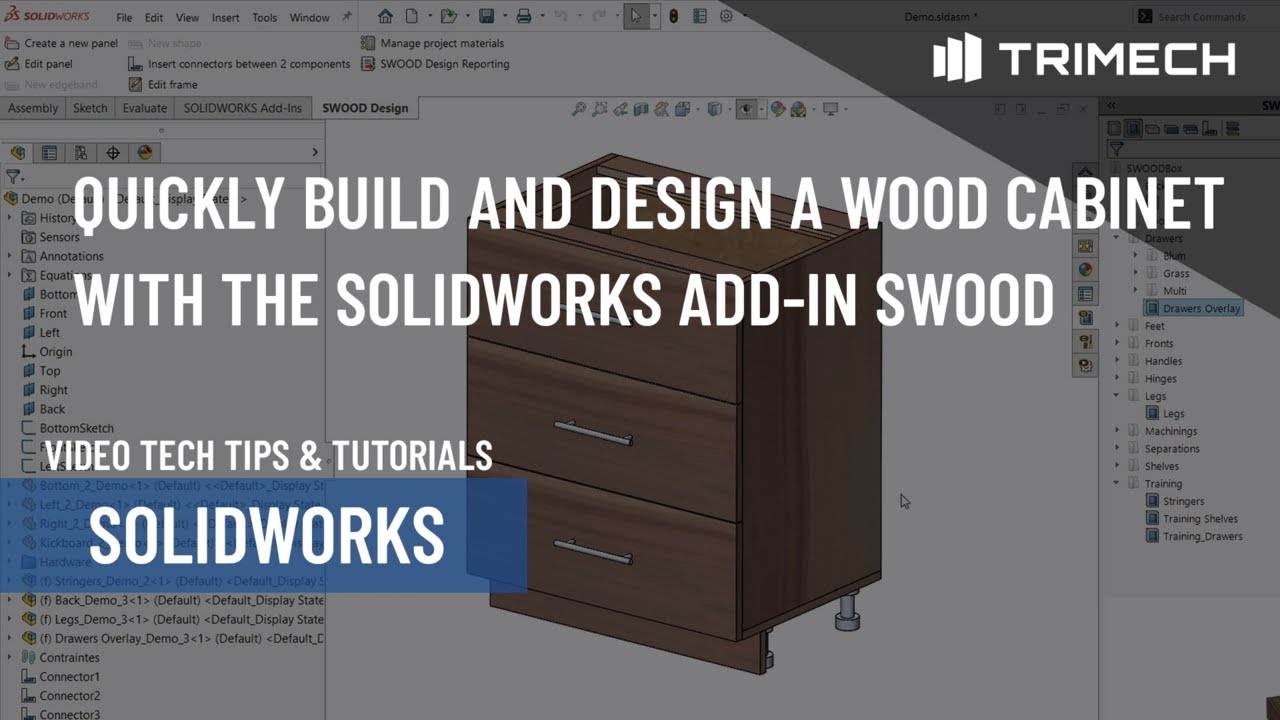Select the FeatureManager Design Tree tab
Image resolution: width=1280 pixels, height=720 pixels.
click(17, 153)
